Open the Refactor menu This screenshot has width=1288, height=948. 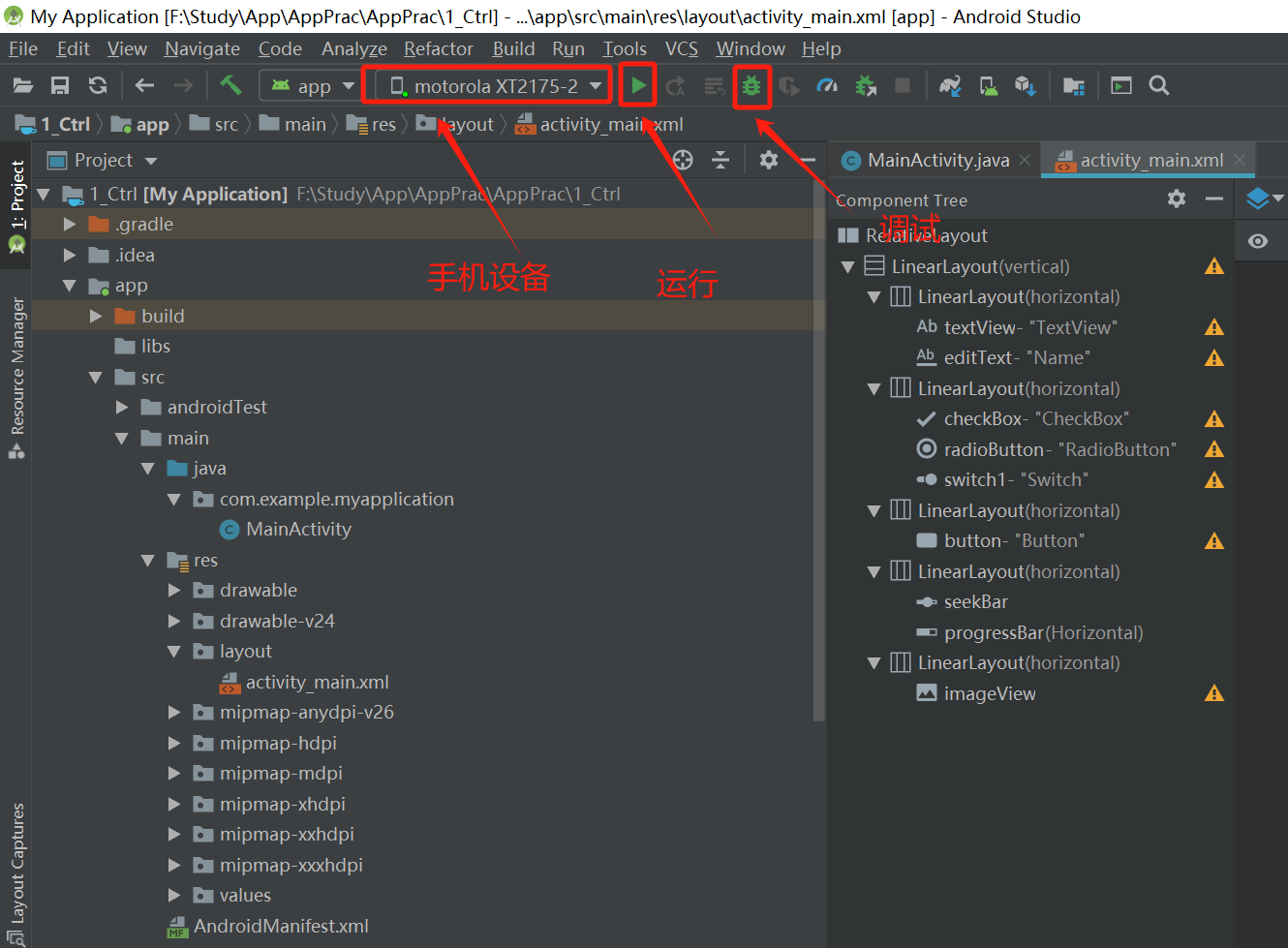[439, 48]
